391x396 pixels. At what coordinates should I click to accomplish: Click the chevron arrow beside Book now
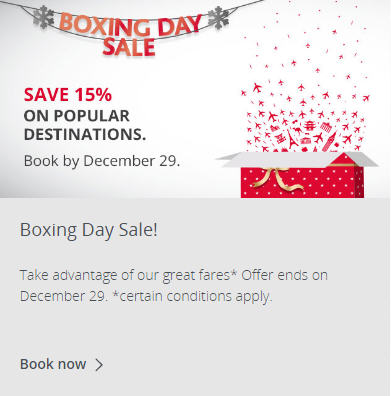point(99,365)
